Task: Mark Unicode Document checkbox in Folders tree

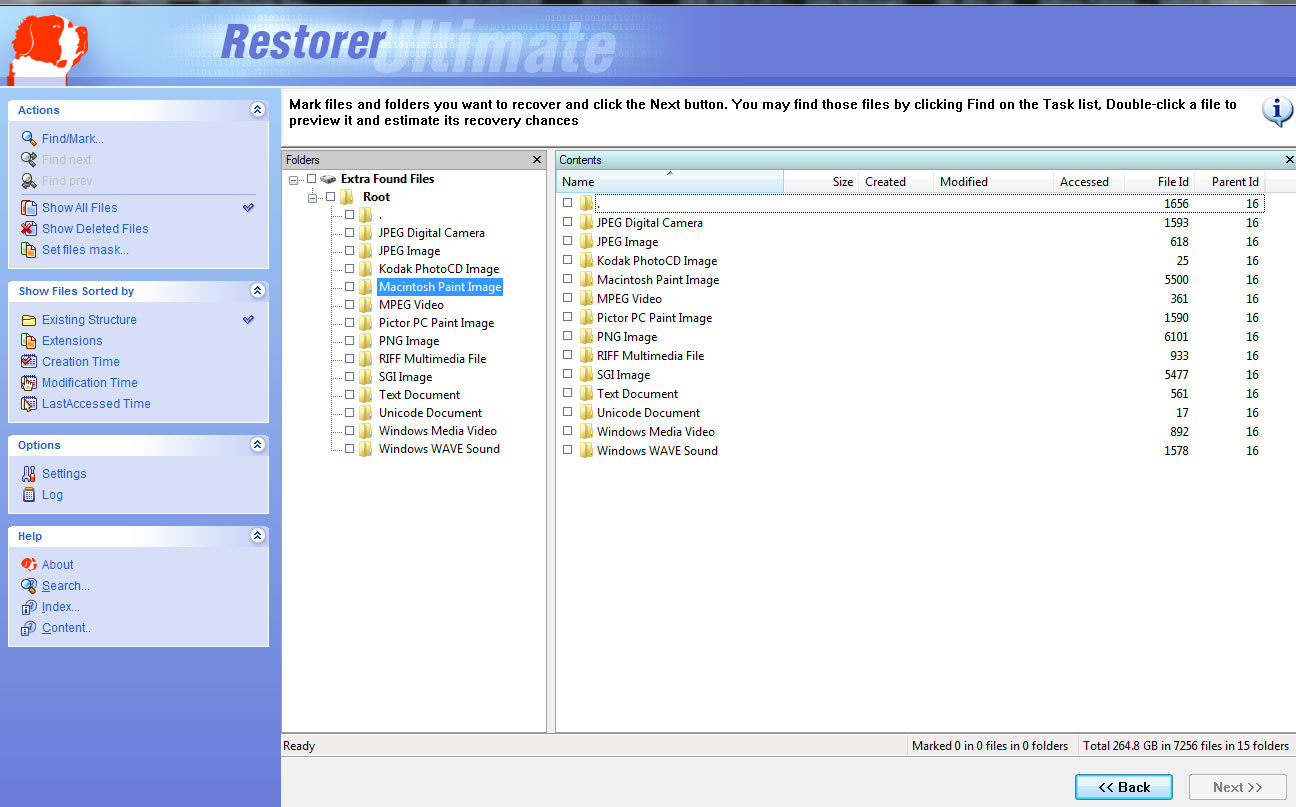Action: coord(349,413)
